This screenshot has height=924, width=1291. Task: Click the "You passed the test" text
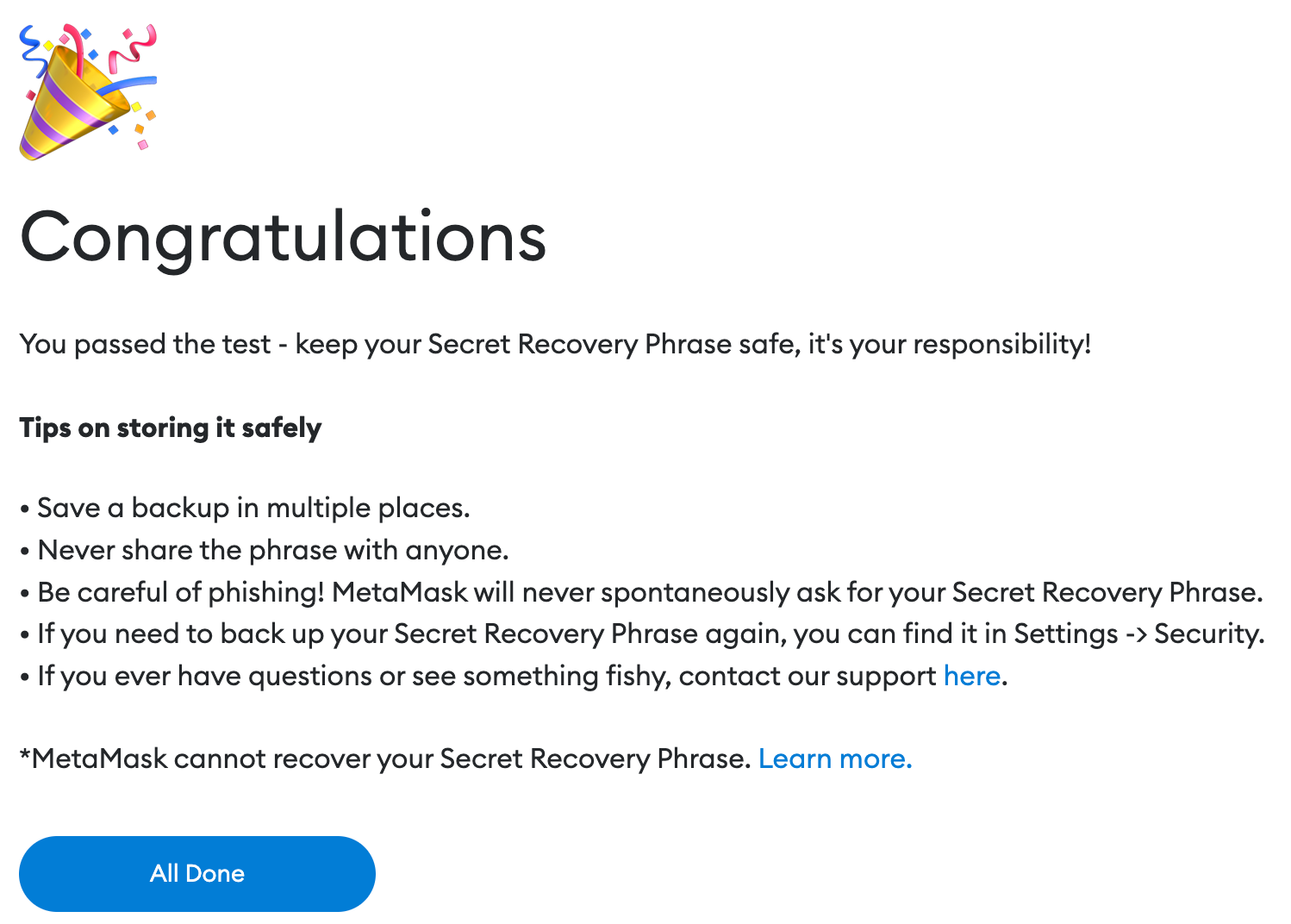(x=145, y=344)
